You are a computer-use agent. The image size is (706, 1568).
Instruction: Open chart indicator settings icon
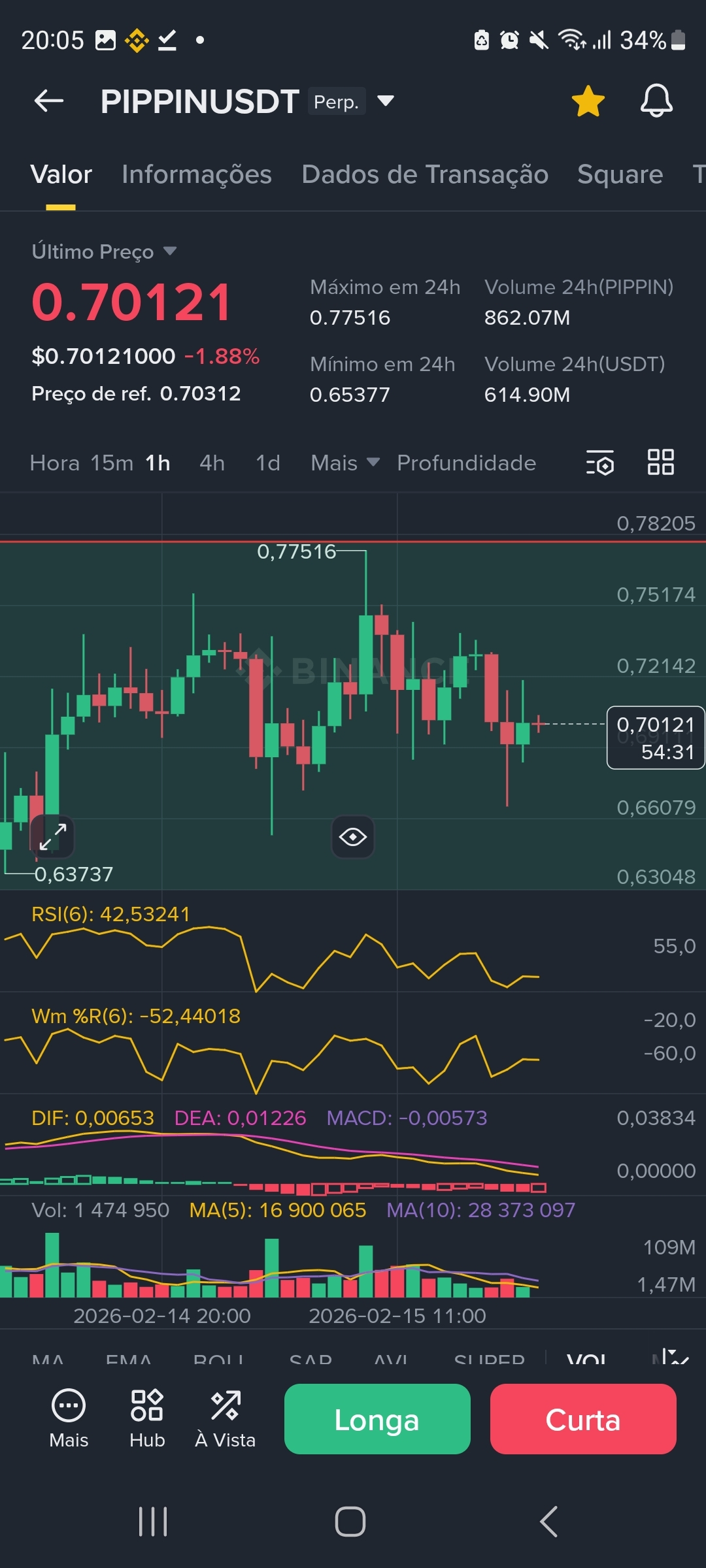600,463
